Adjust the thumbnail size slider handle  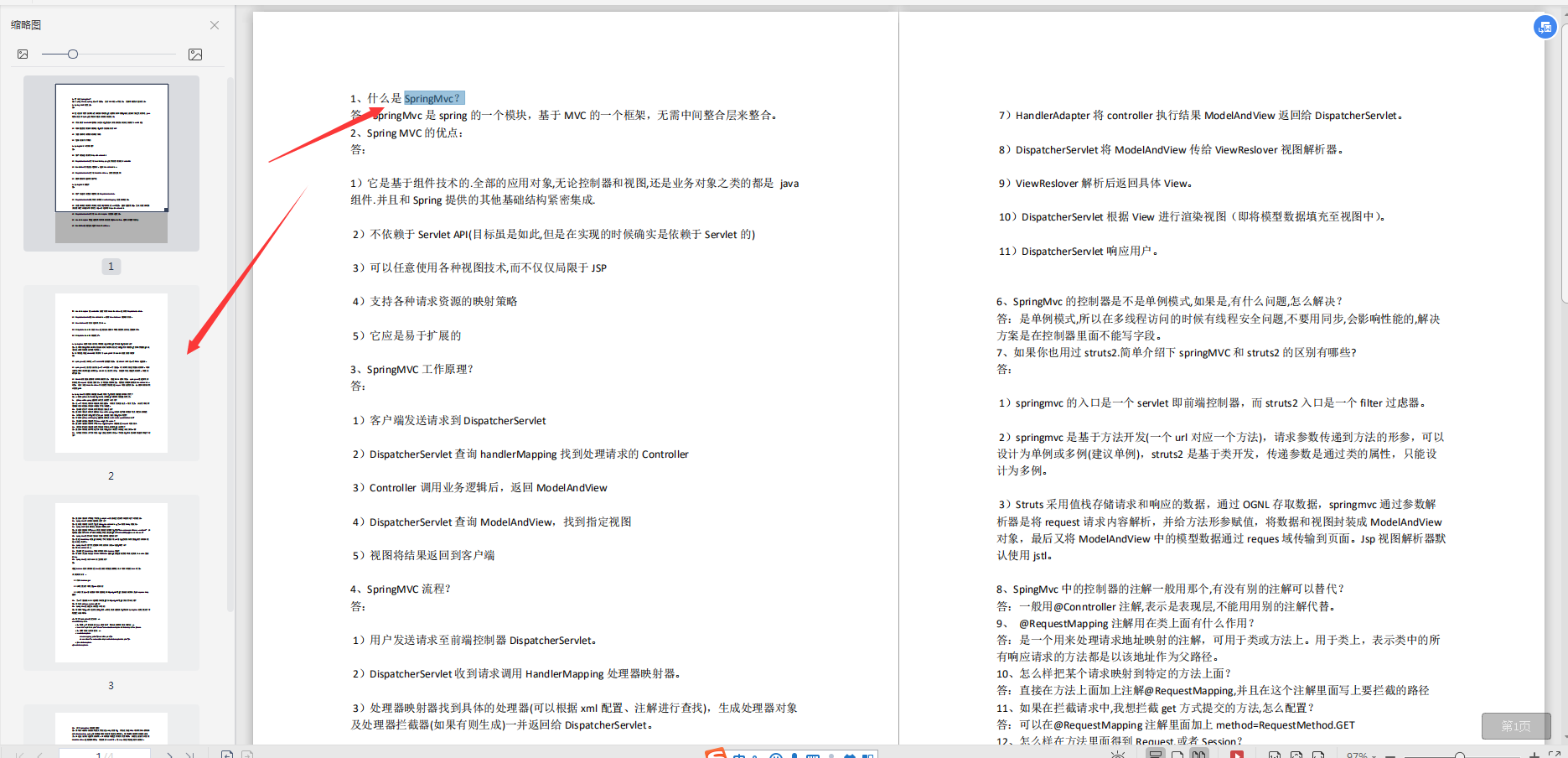73,55
